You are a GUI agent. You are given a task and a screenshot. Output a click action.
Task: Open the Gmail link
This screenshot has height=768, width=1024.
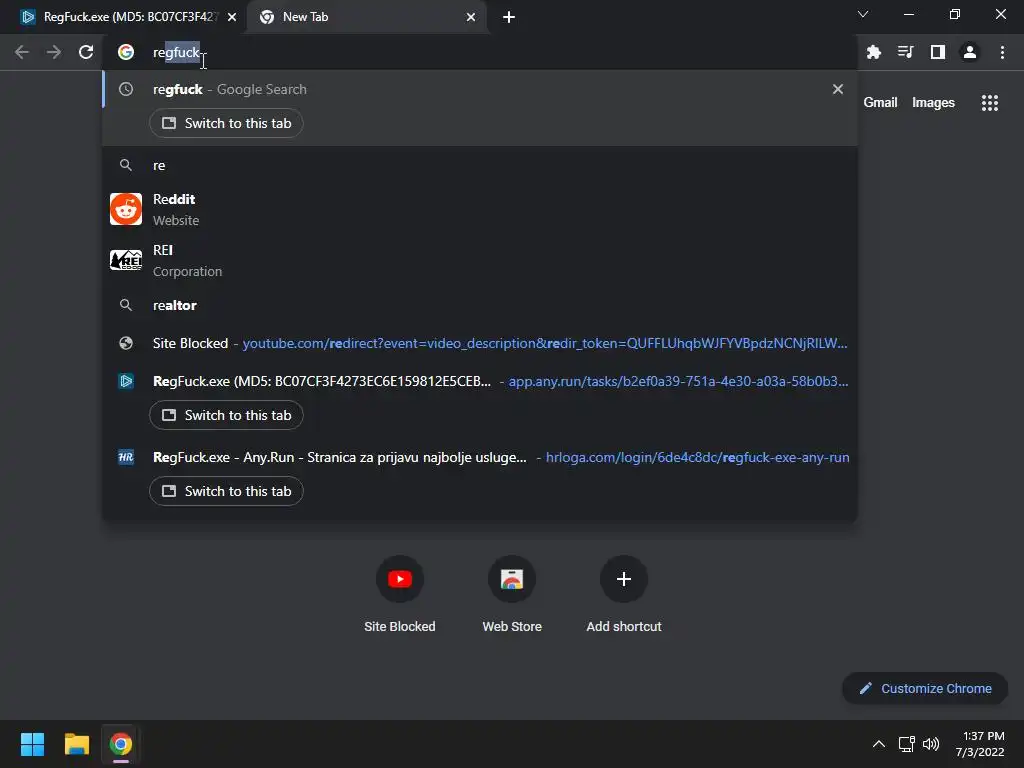pyautogui.click(x=880, y=103)
